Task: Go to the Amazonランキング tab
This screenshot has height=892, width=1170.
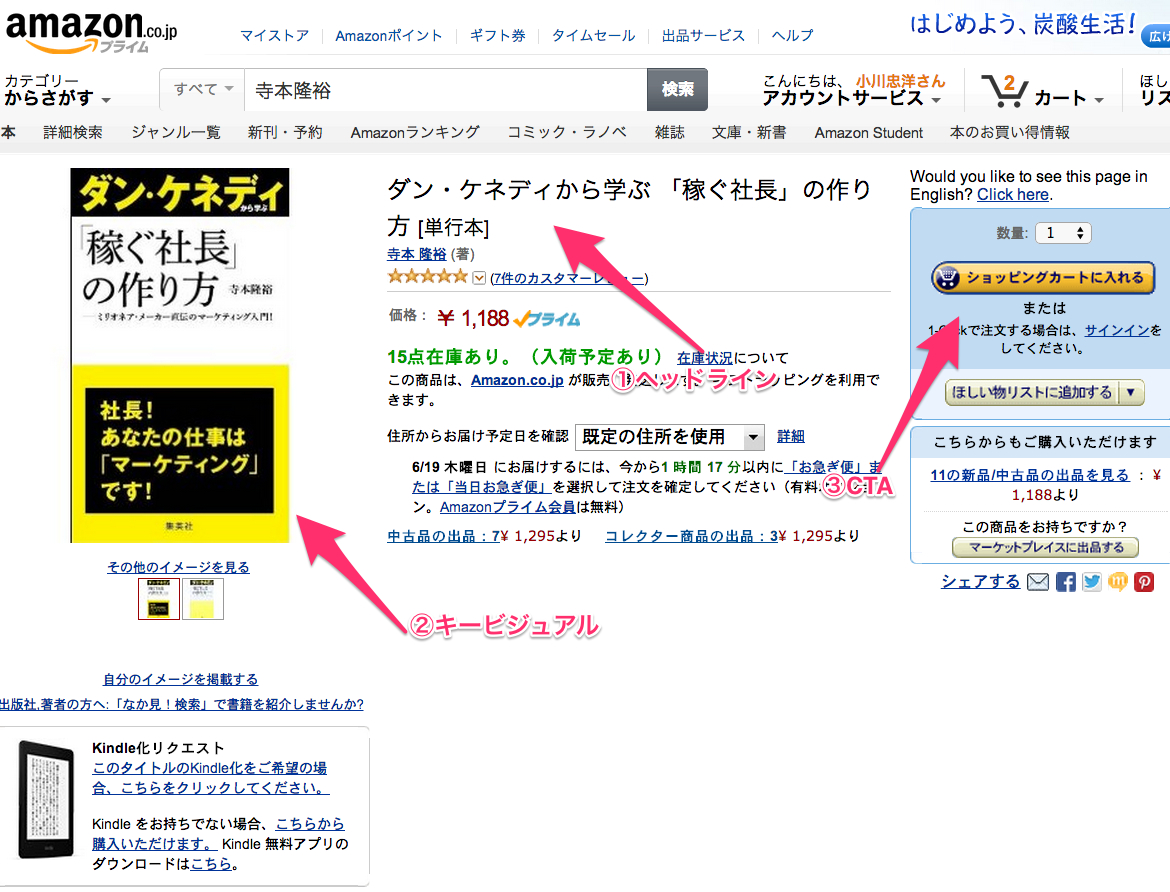Action: (x=415, y=132)
